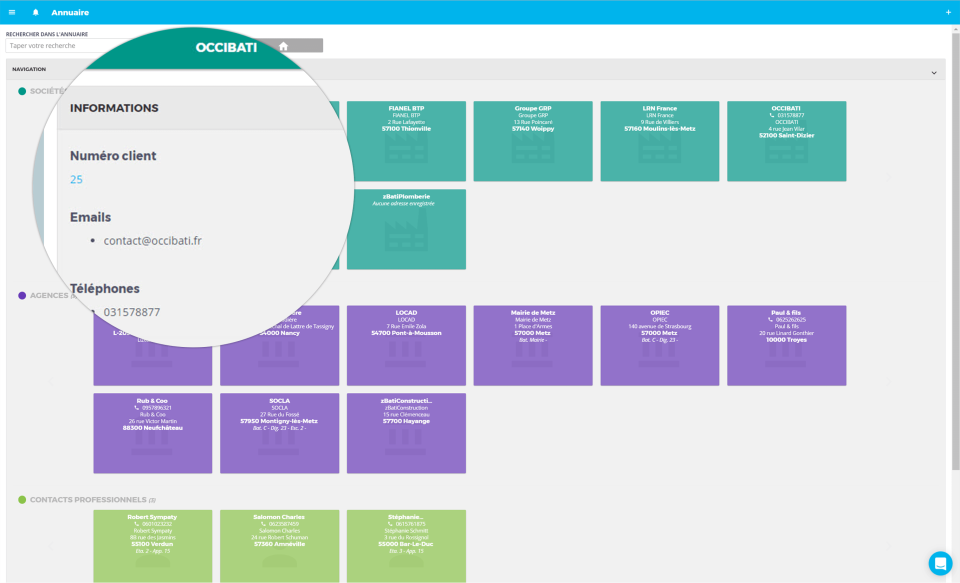
Task: Click the client number 25 link
Action: point(76,179)
